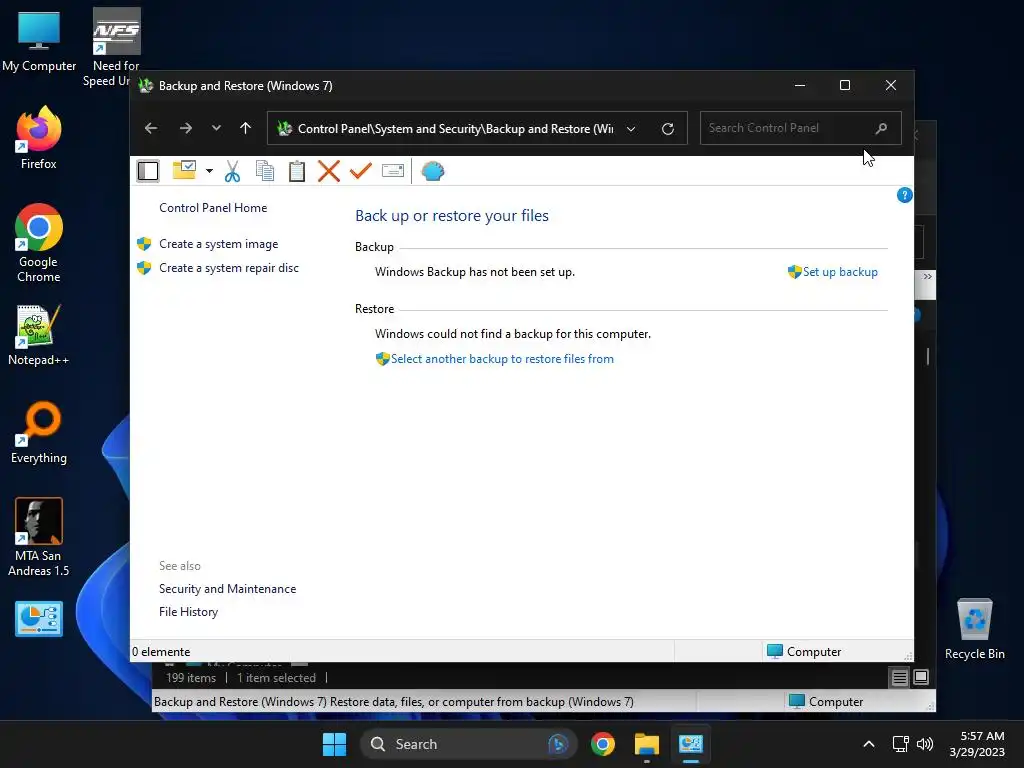This screenshot has width=1024, height=768.
Task: Go back with the back arrow
Action: point(151,128)
